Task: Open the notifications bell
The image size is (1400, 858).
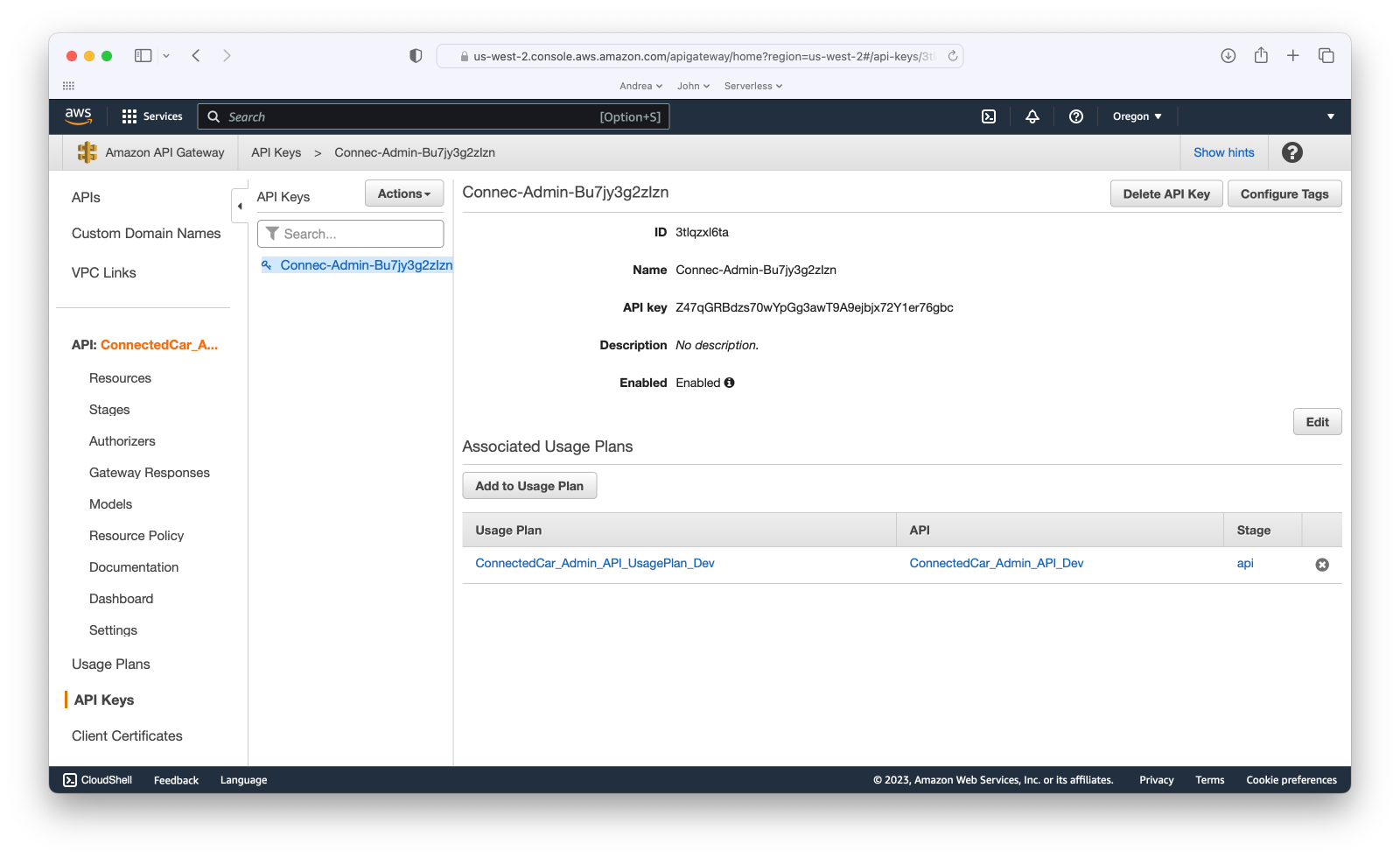Action: pyautogui.click(x=1032, y=116)
